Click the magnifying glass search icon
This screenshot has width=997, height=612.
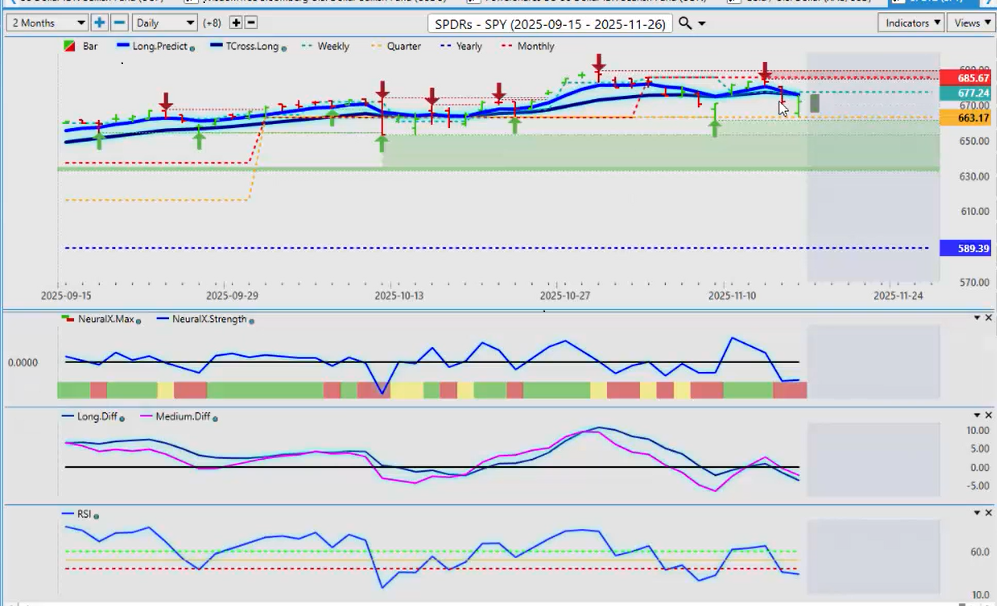[x=685, y=23]
